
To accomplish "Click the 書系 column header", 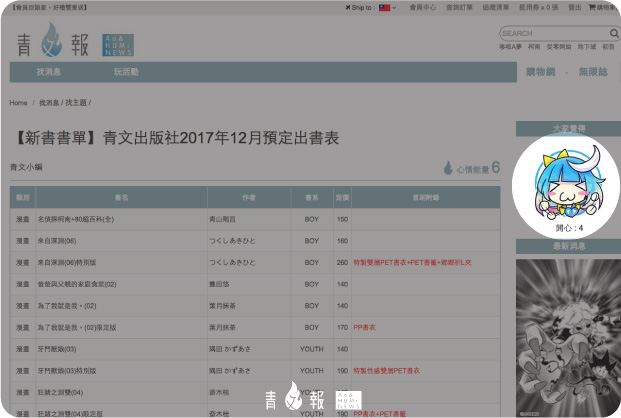I will click(312, 197).
